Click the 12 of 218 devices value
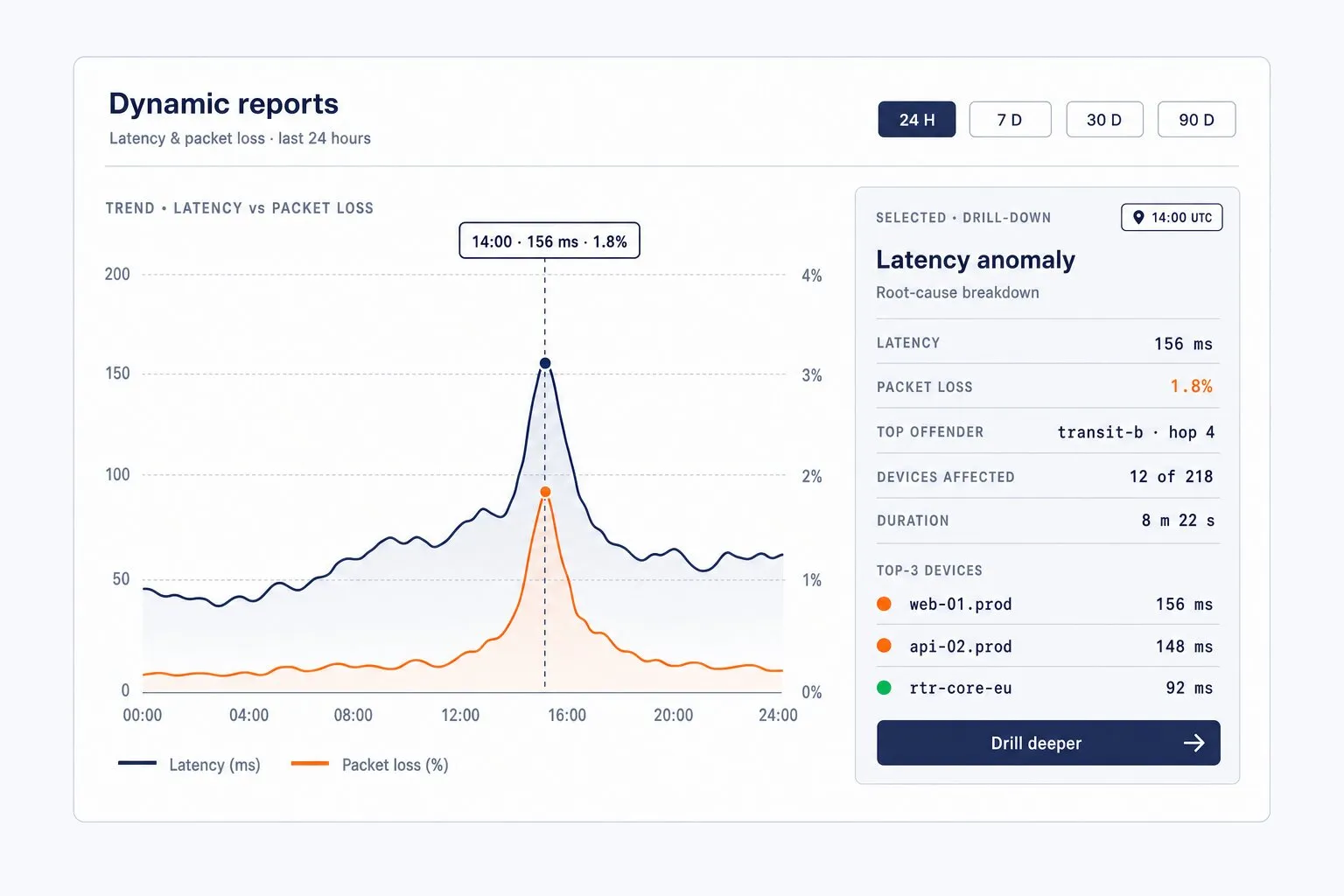The height and width of the screenshot is (896, 1344). pyautogui.click(x=1172, y=477)
